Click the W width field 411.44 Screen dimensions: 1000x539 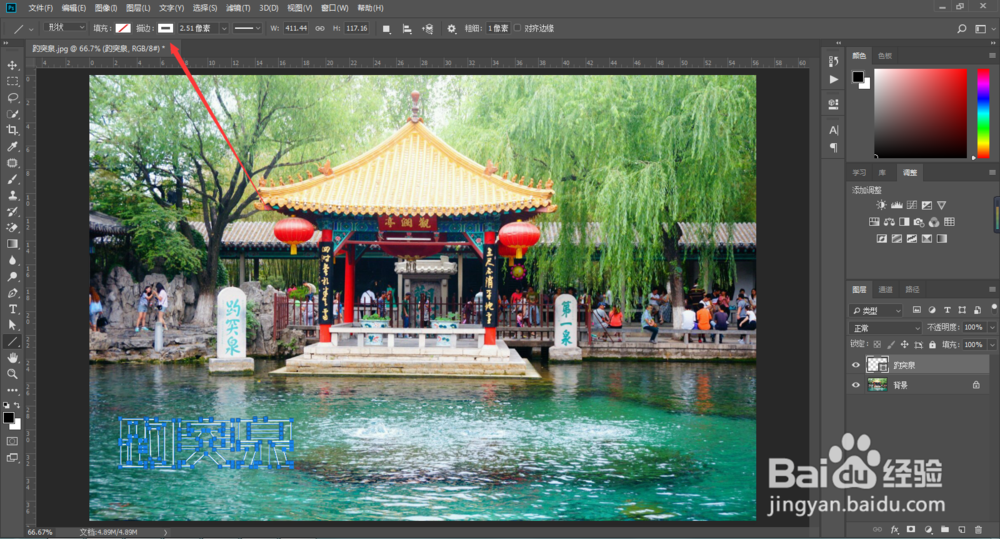(296, 28)
